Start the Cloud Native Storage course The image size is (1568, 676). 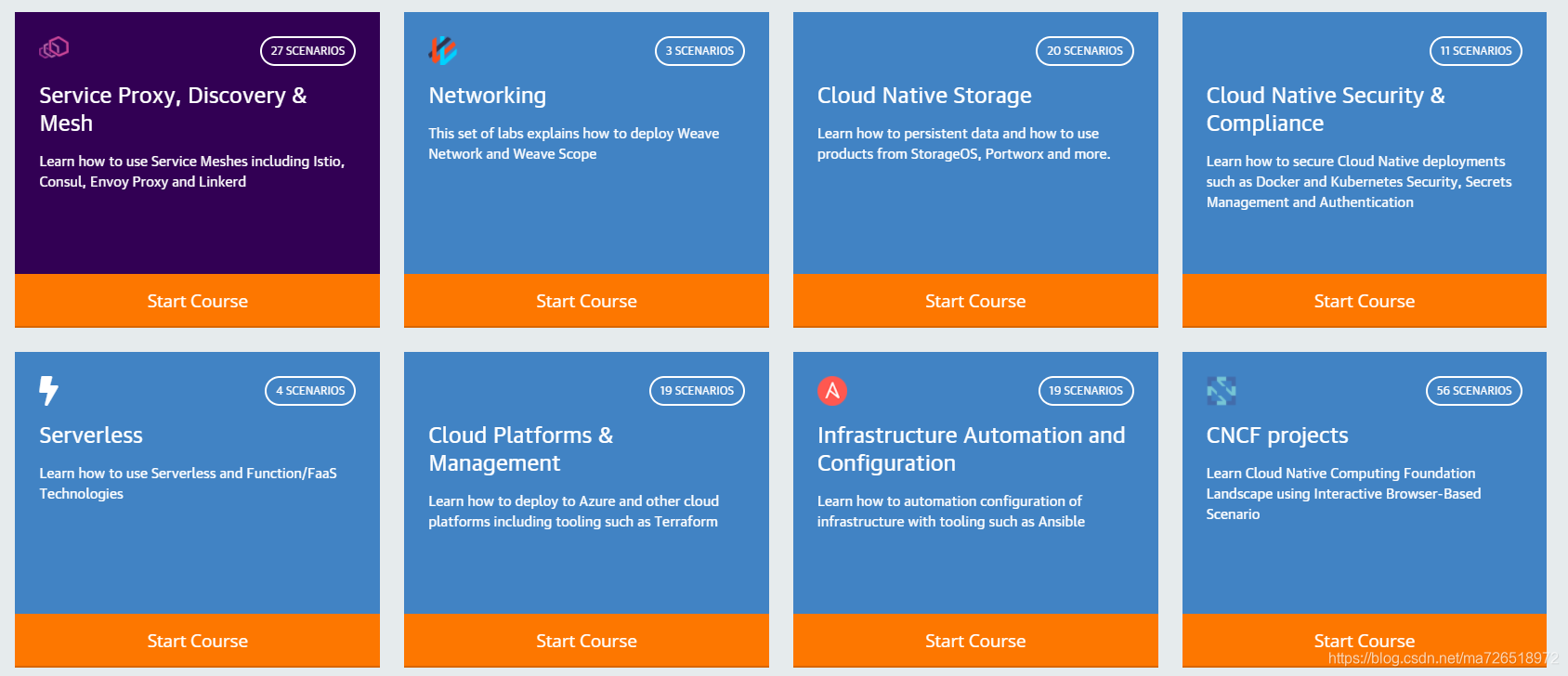975,301
